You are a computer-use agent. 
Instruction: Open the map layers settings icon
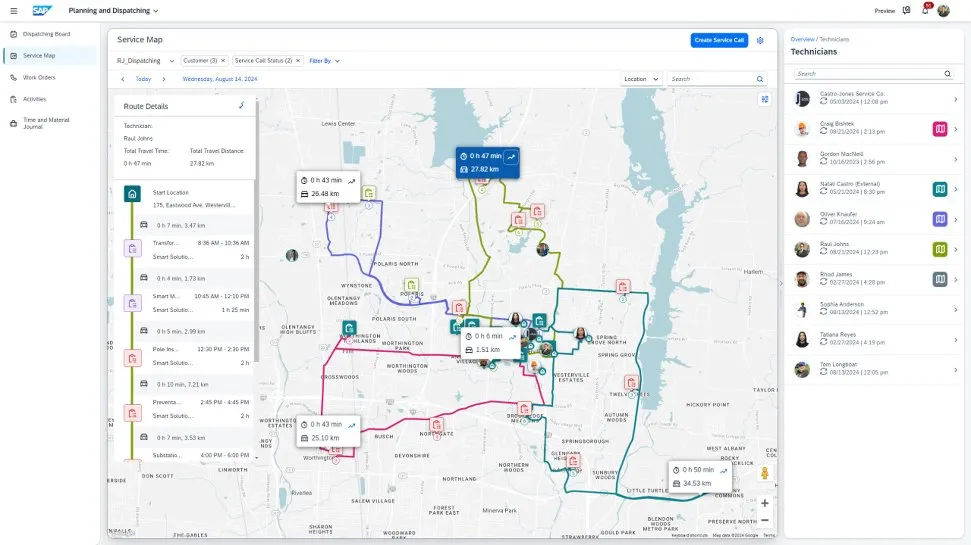click(x=765, y=99)
